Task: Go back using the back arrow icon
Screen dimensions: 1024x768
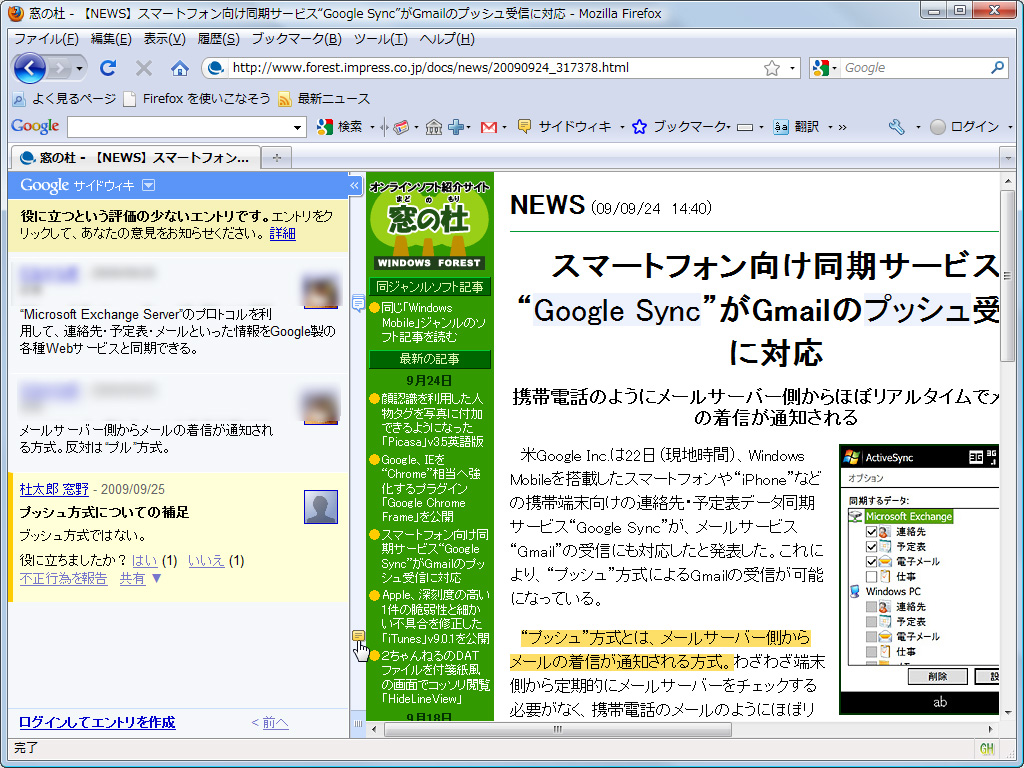Action: point(29,68)
